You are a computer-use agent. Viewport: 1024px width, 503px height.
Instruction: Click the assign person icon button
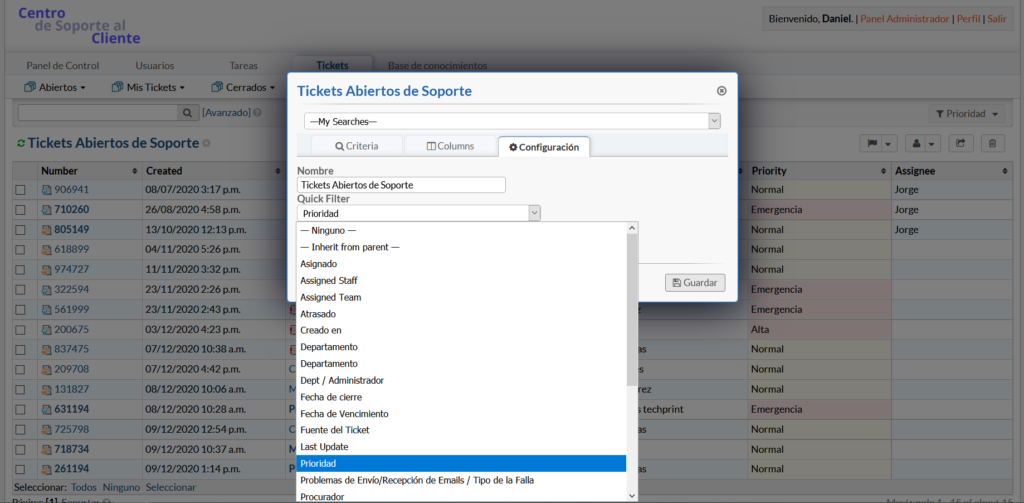pyautogui.click(x=926, y=144)
